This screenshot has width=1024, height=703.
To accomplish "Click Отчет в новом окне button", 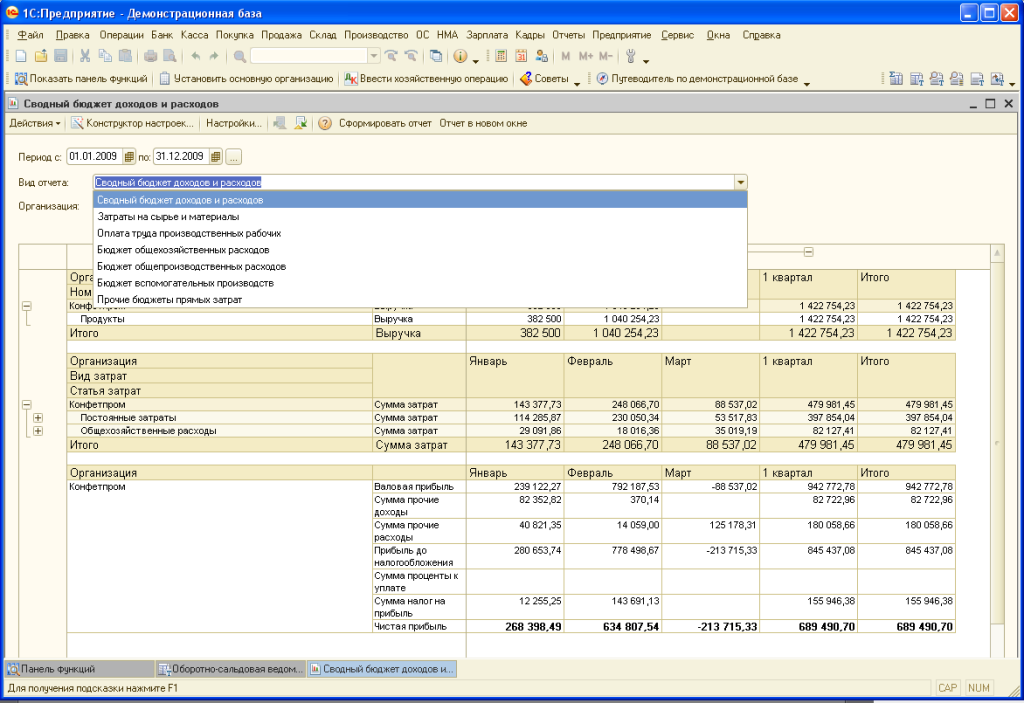I will click(x=483, y=124).
